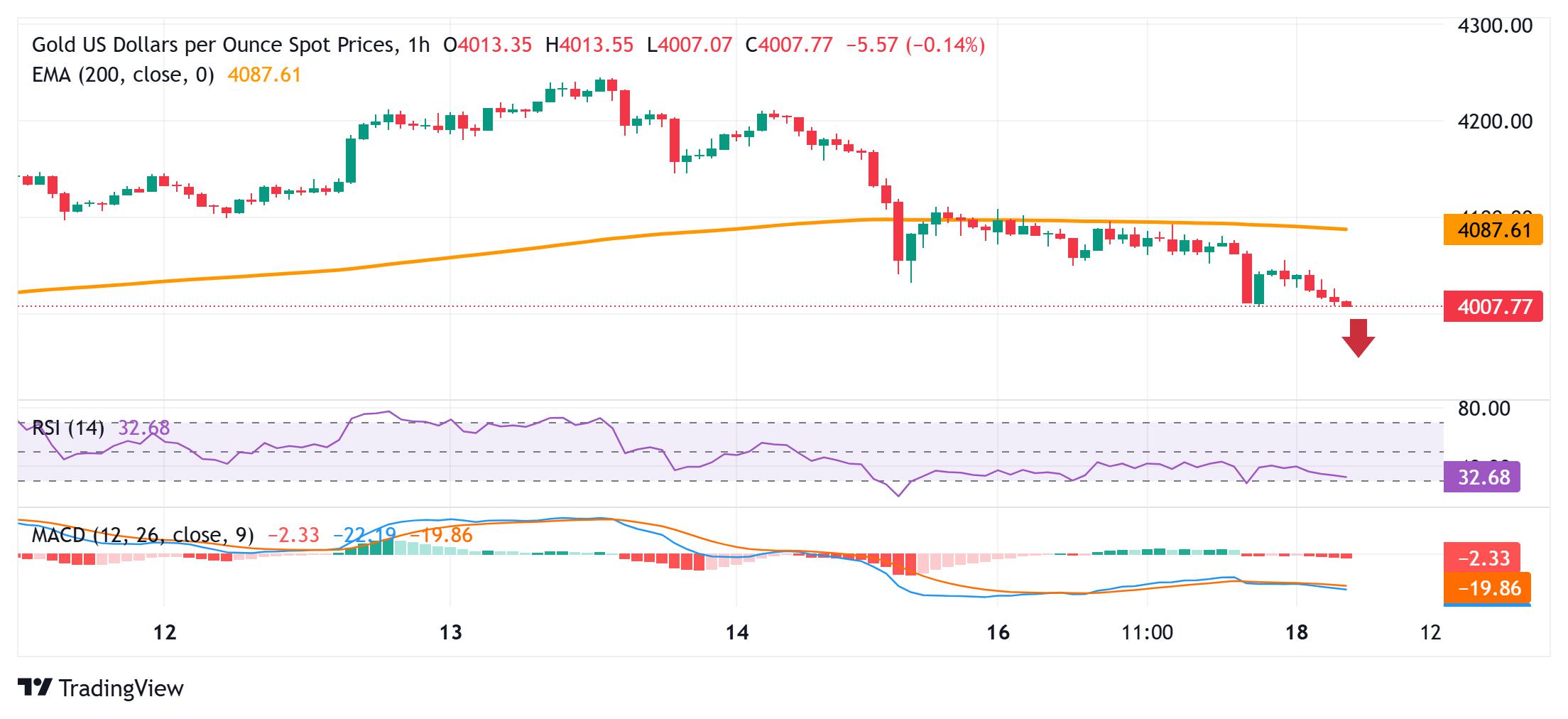Open the RSI (14) indicator legend
This screenshot has height=719, width=1568.
pos(68,428)
